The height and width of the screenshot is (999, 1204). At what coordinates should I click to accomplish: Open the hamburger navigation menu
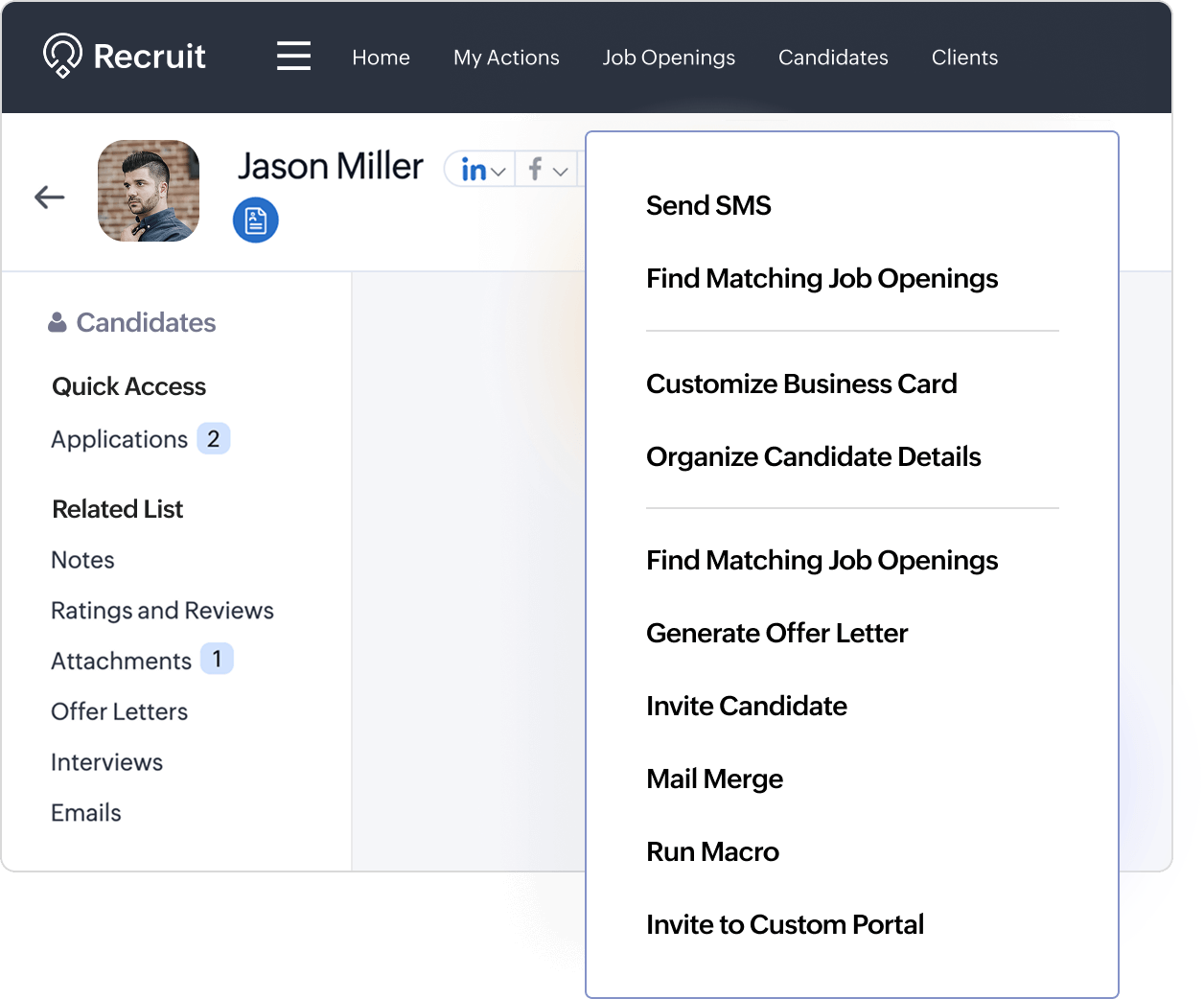[293, 57]
